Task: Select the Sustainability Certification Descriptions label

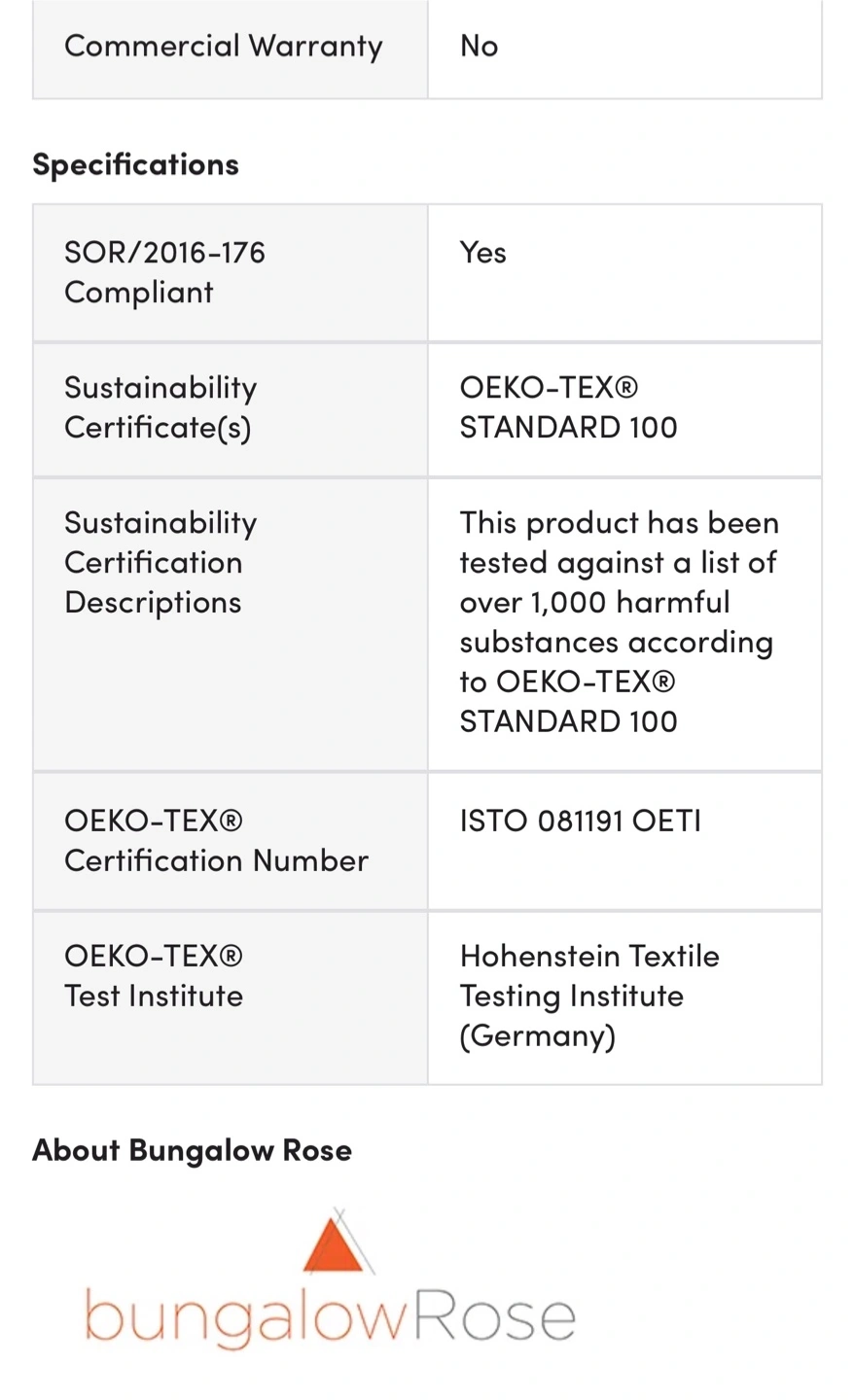Action: [x=160, y=562]
